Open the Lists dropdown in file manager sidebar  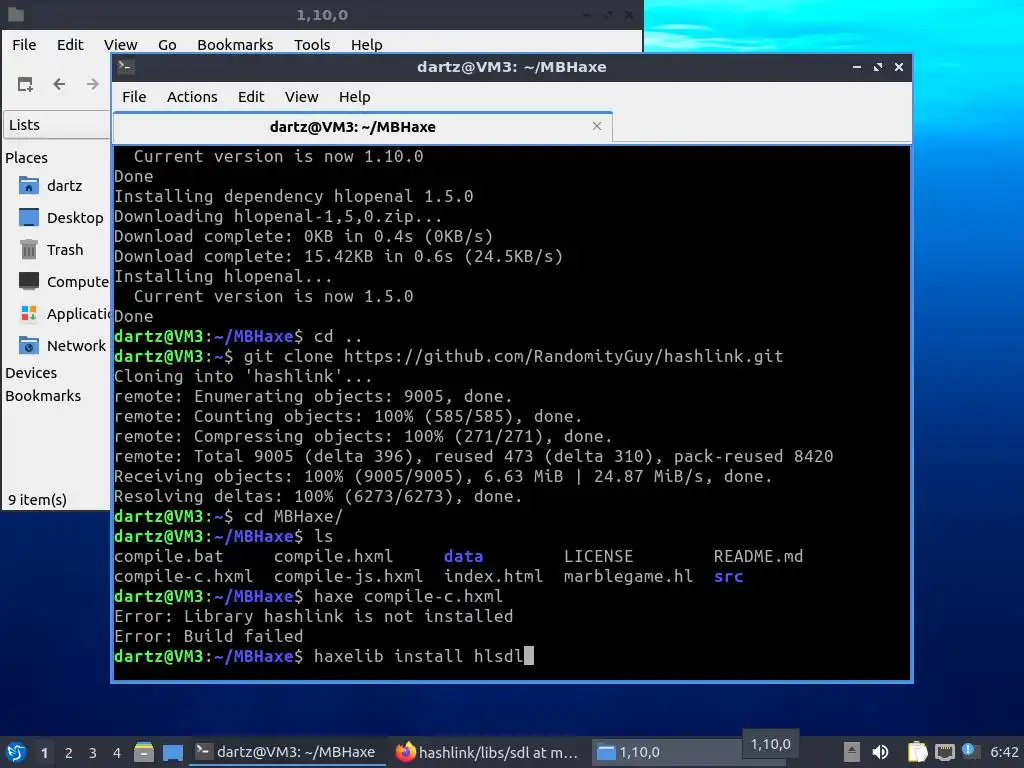click(57, 125)
